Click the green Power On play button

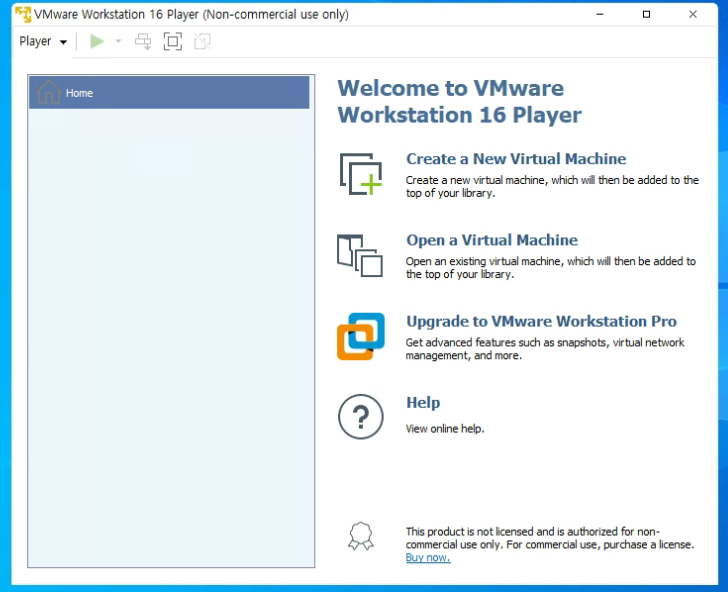point(97,41)
